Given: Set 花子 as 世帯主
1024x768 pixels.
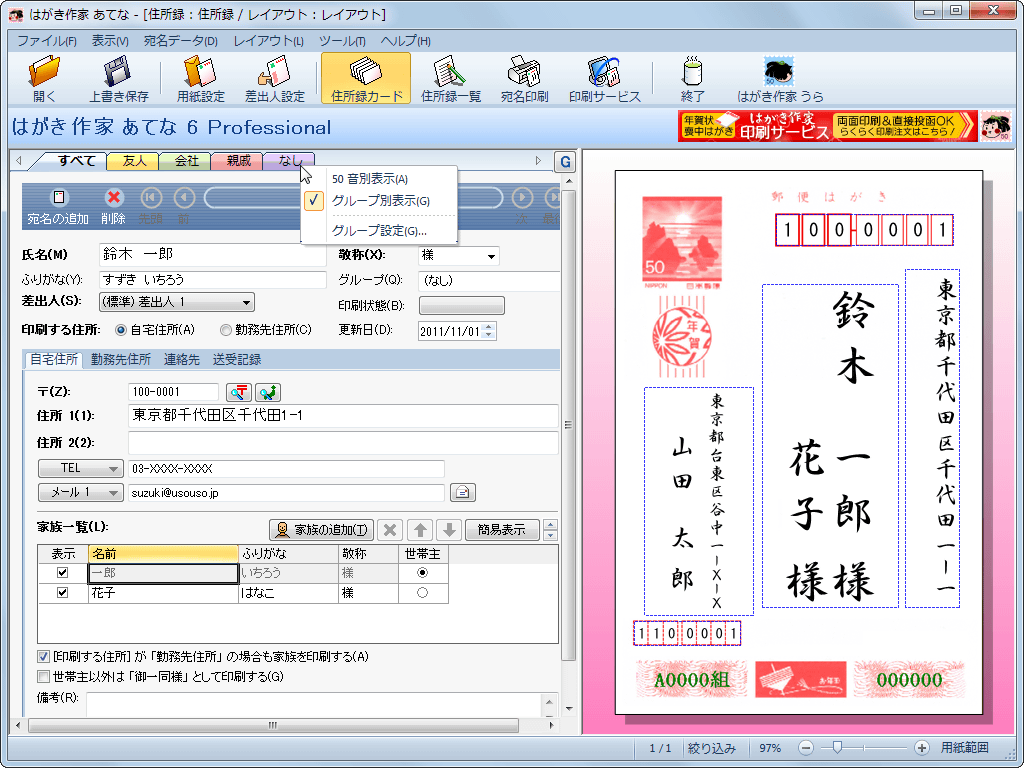Looking at the screenshot, I should point(423,593).
